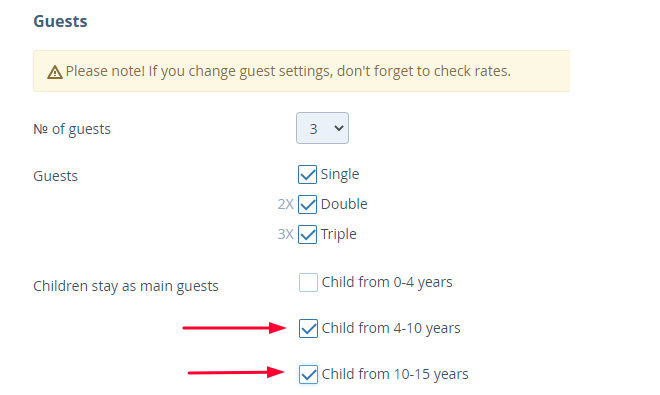Viewport: 660px width, 395px height.
Task: Enable the Child from 0-4 years checkbox
Action: pos(308,282)
